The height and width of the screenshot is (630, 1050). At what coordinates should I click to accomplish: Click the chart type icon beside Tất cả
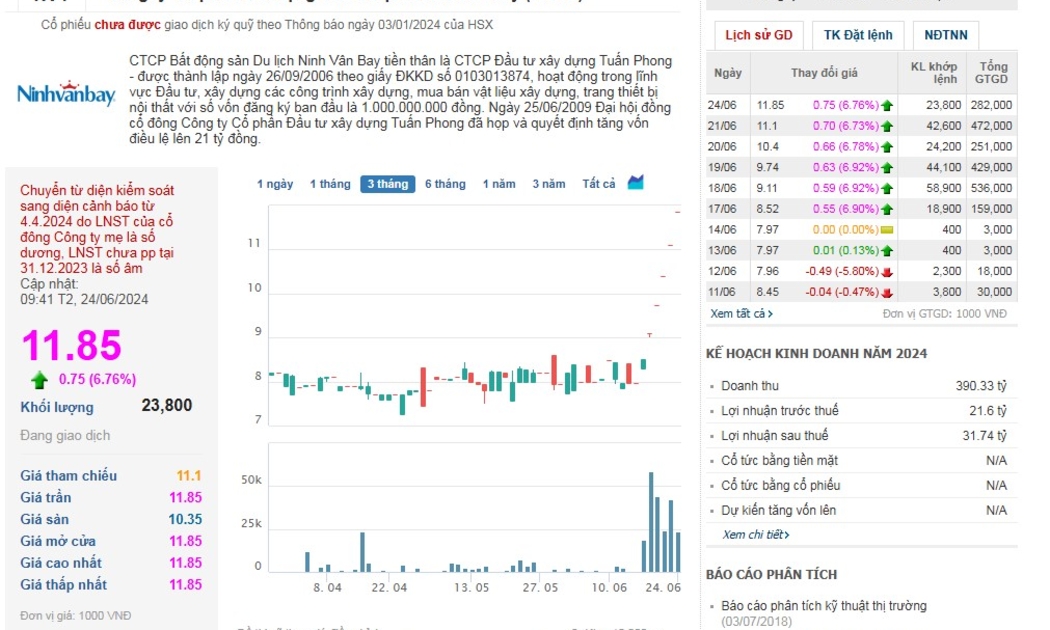[636, 182]
